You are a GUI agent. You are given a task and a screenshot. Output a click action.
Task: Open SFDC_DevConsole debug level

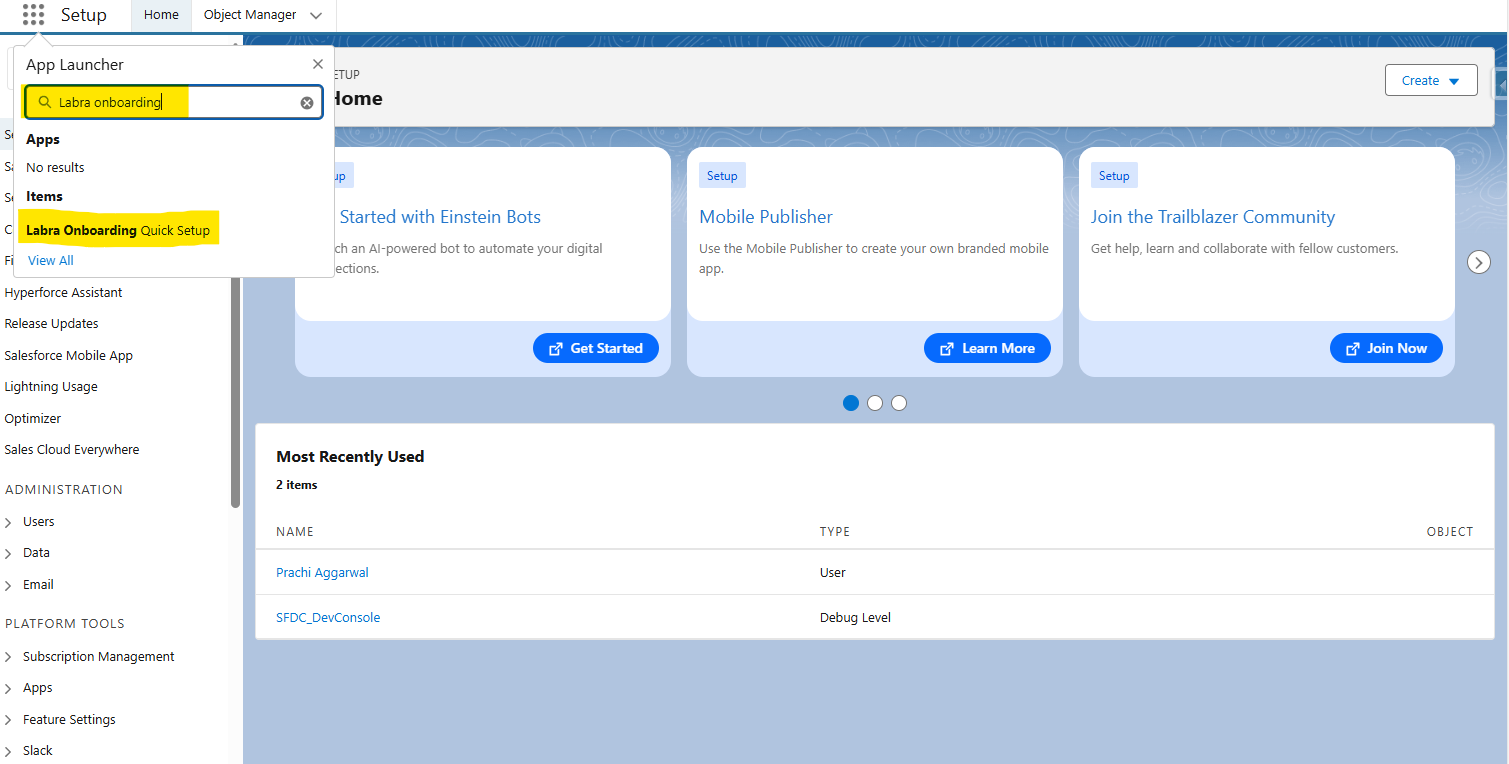tap(328, 618)
